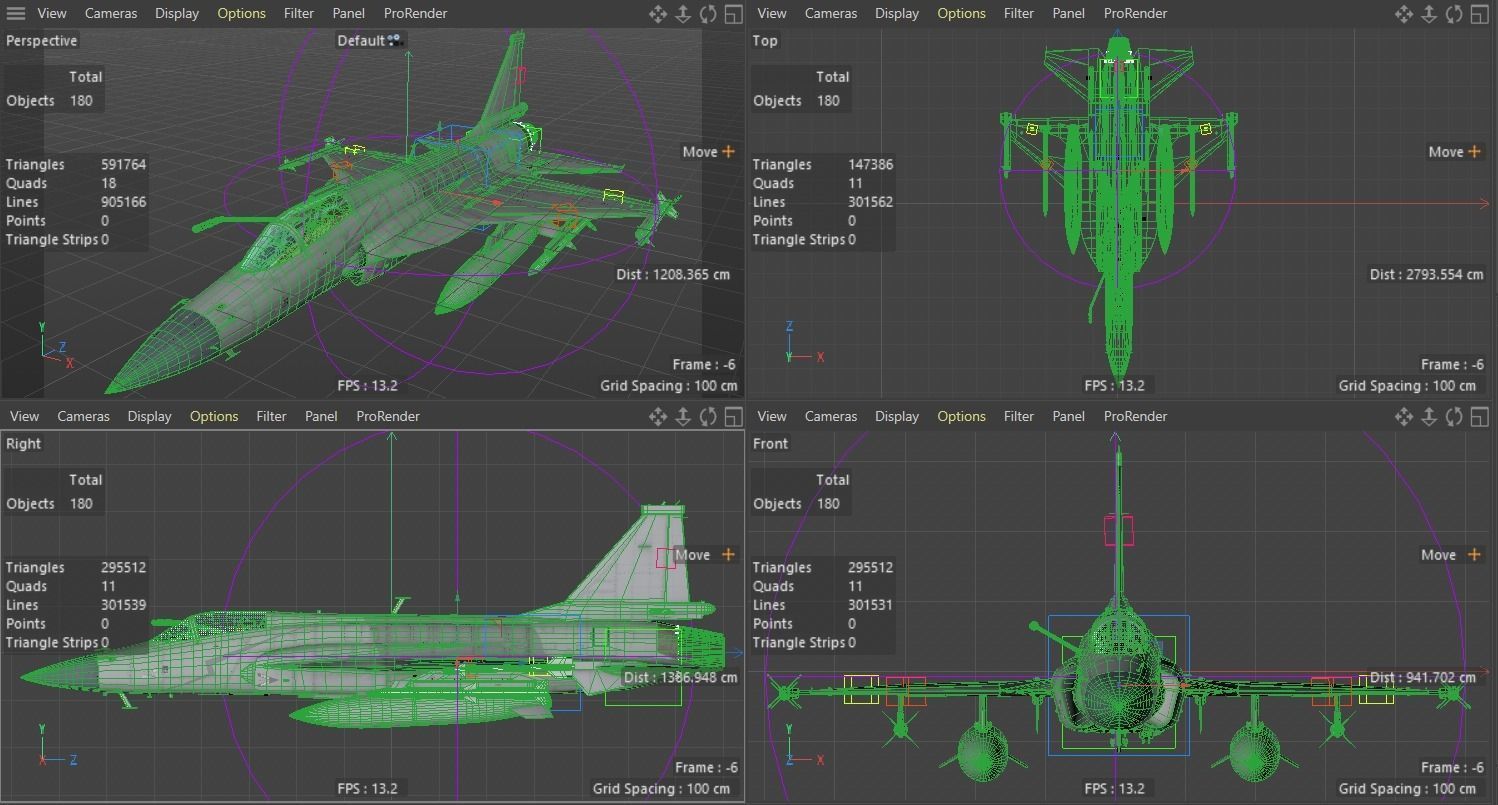Open the Panel menu in Perspective viewport
The image size is (1498, 805).
click(x=349, y=13)
